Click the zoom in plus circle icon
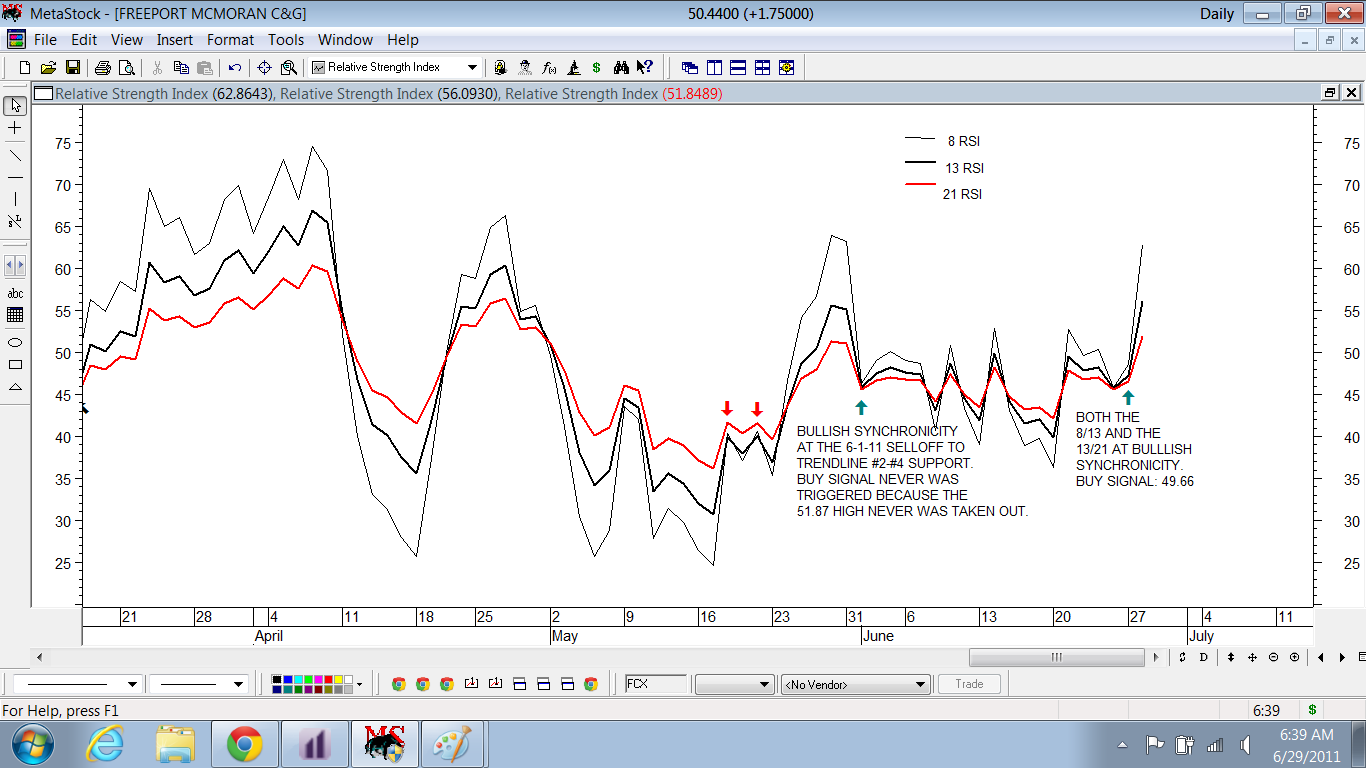Image resolution: width=1366 pixels, height=768 pixels. [1295, 657]
